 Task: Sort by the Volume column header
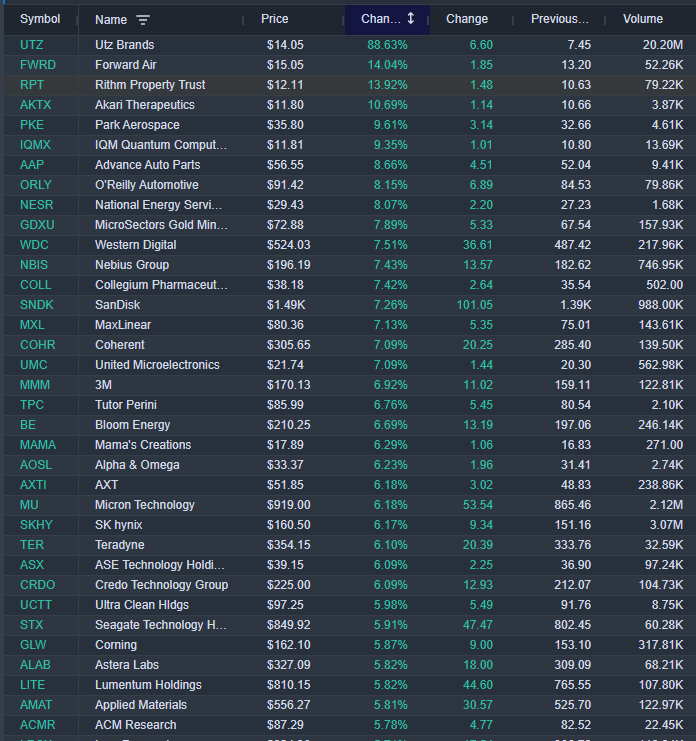point(643,19)
